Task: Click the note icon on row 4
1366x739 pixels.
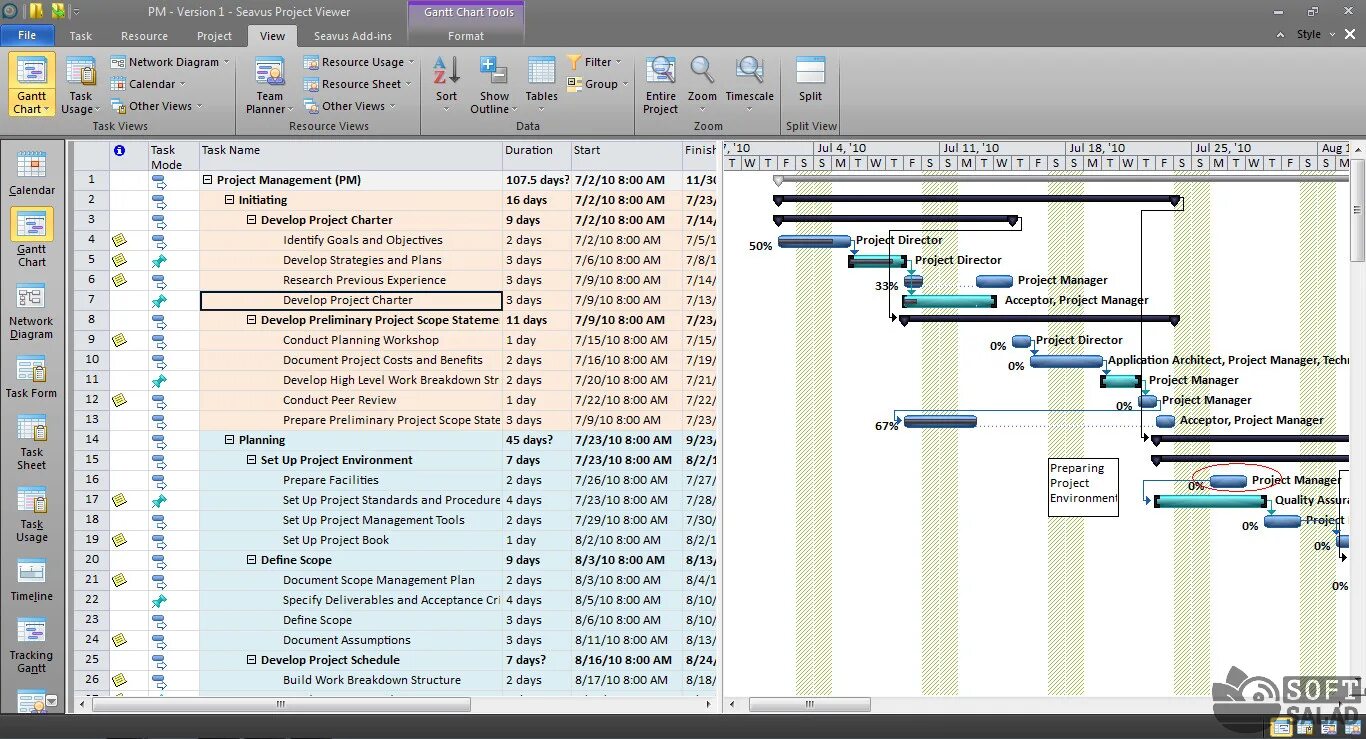Action: click(119, 240)
